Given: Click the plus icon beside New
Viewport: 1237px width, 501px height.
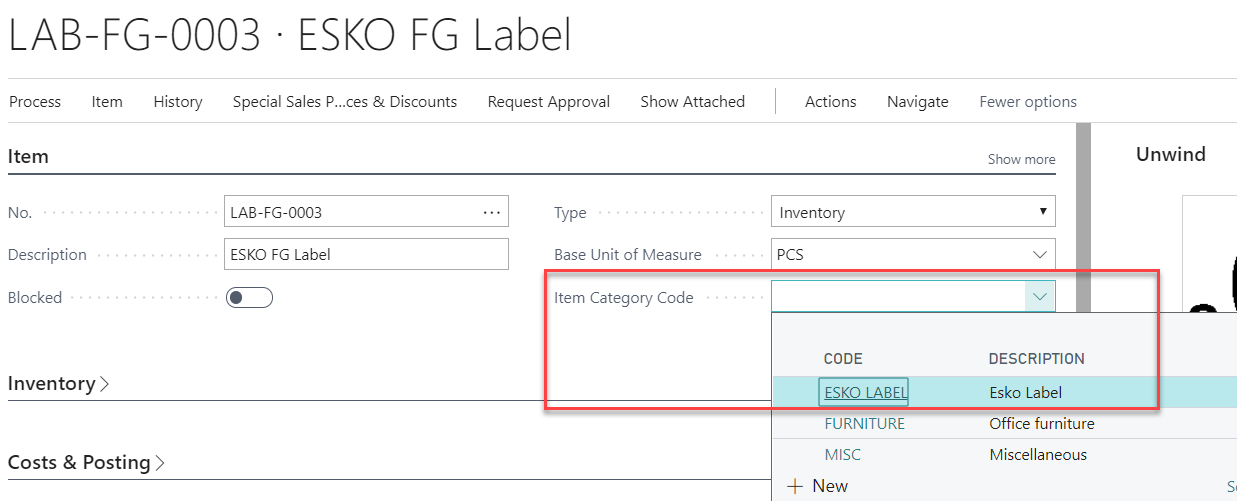Looking at the screenshot, I should click(x=796, y=486).
